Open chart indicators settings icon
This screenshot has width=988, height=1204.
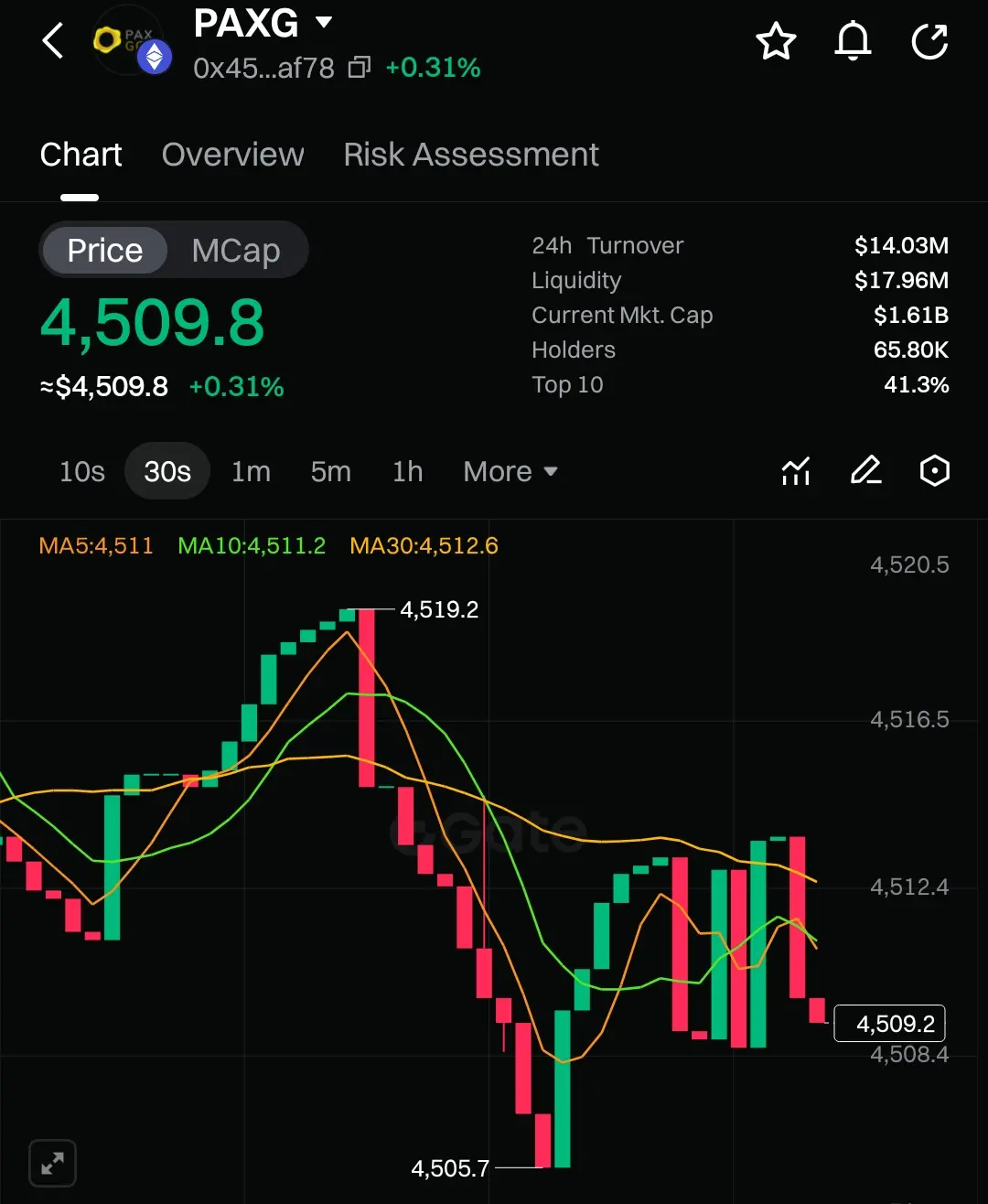[x=796, y=471]
